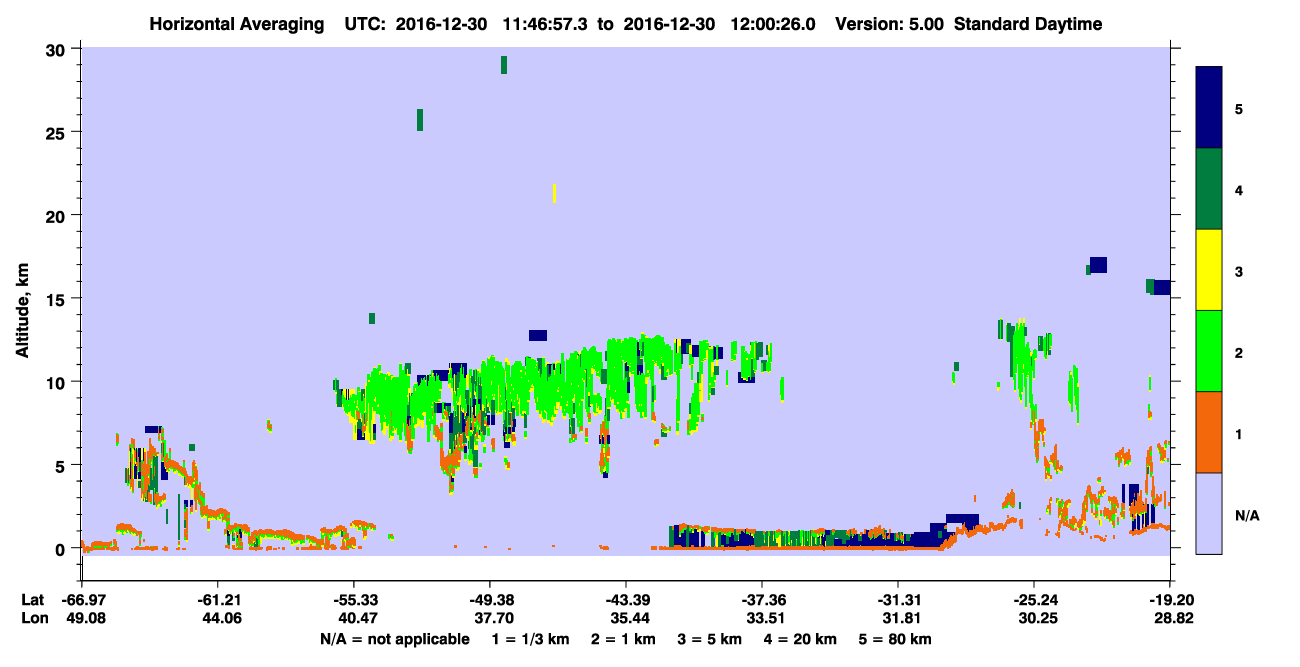Click the lavender N/A colorbar segment
Viewport: 1300px width, 667px height.
pyautogui.click(x=1209, y=513)
